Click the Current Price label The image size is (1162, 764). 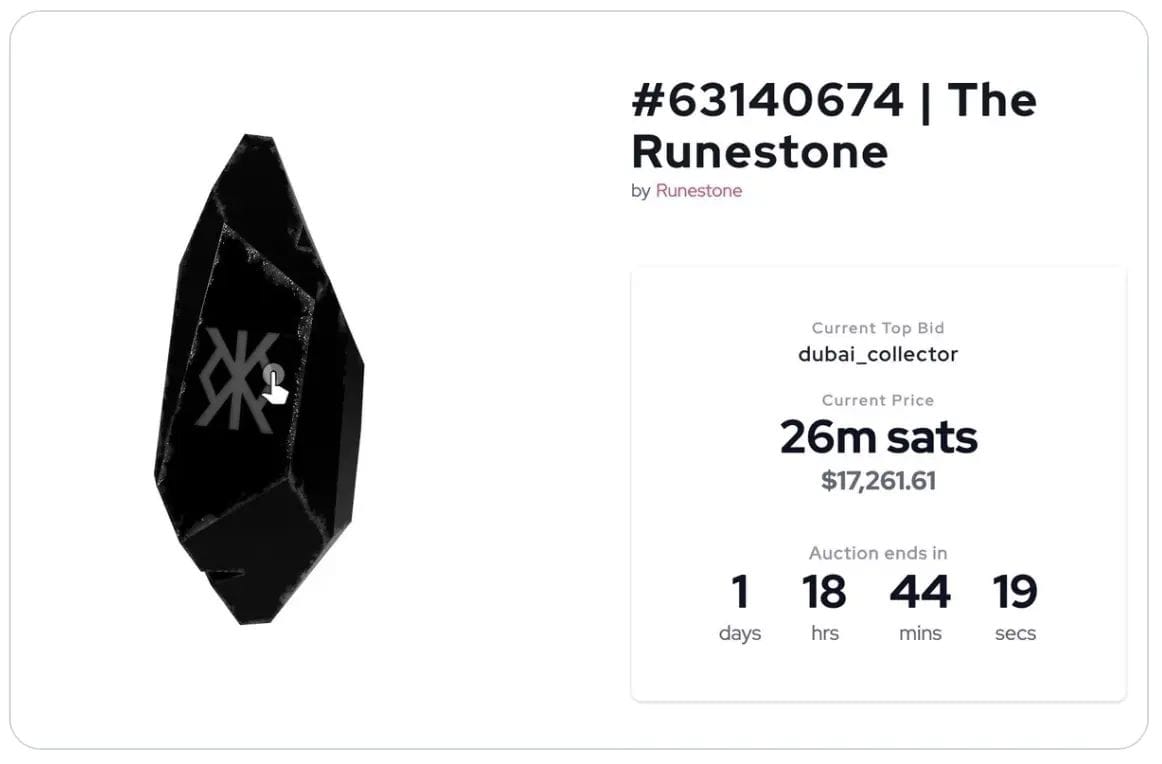point(878,400)
